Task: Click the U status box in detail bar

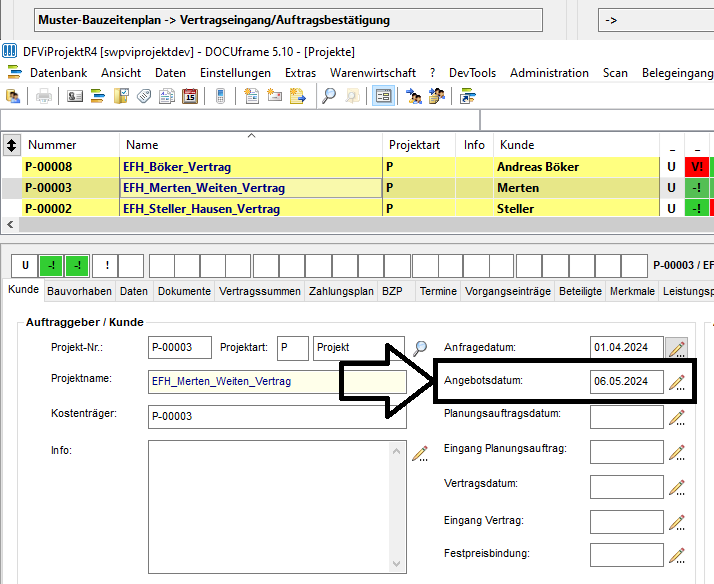Action: [25, 265]
